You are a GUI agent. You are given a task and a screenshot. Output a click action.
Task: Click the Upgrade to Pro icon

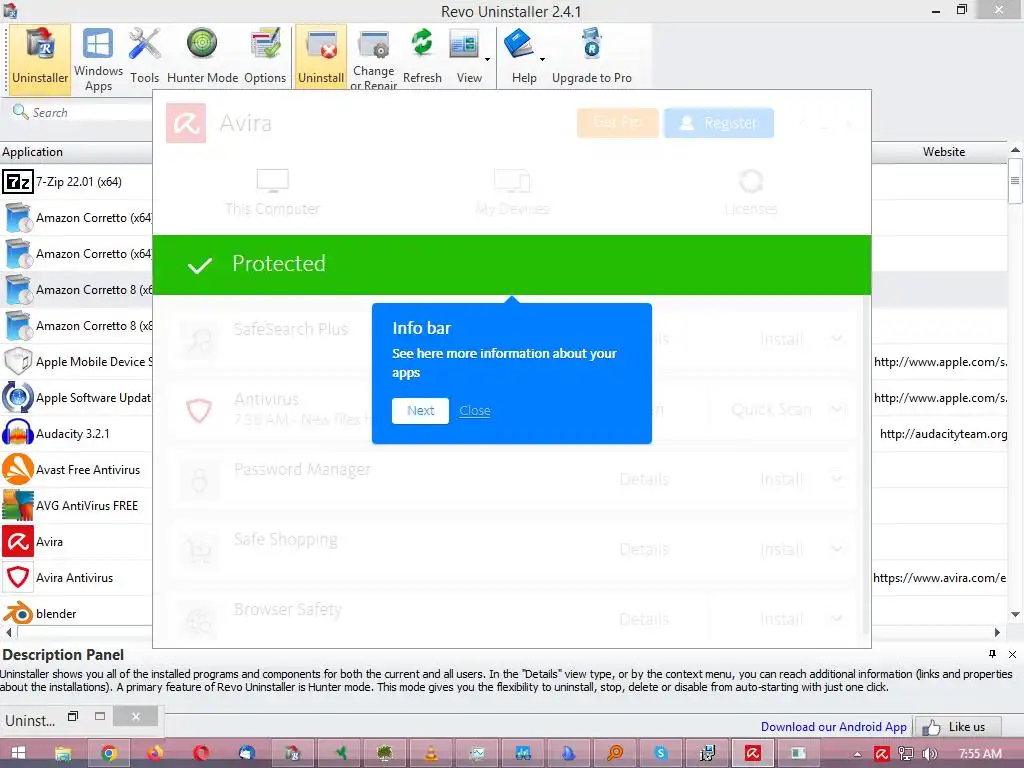click(x=592, y=46)
